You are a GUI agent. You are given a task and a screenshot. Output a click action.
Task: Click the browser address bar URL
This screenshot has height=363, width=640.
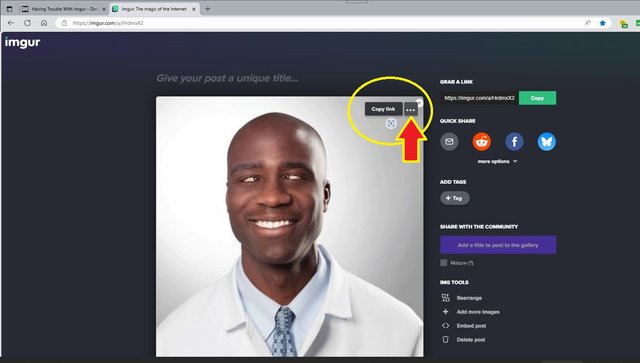pyautogui.click(x=108, y=23)
